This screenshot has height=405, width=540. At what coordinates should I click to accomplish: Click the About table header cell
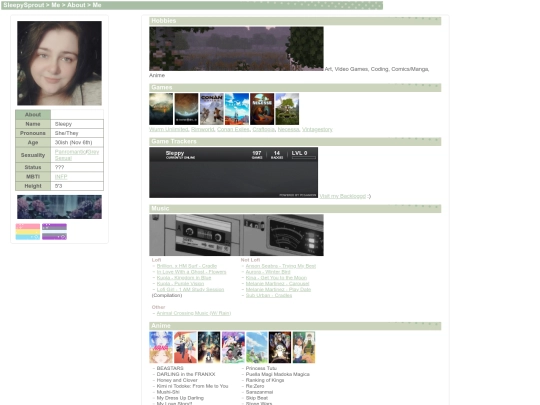pos(33,115)
